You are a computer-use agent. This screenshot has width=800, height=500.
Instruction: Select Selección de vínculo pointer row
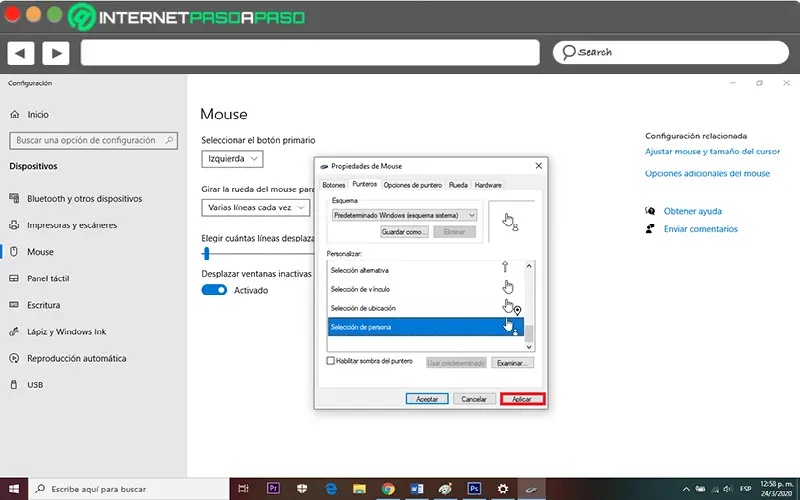426,289
